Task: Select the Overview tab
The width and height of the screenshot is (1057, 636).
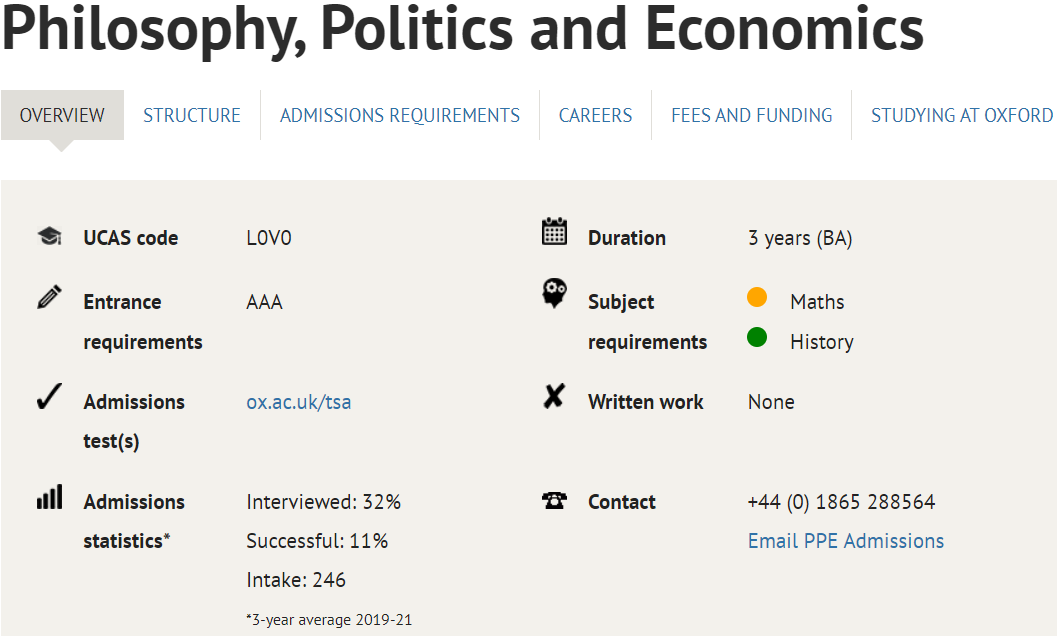Action: point(62,115)
